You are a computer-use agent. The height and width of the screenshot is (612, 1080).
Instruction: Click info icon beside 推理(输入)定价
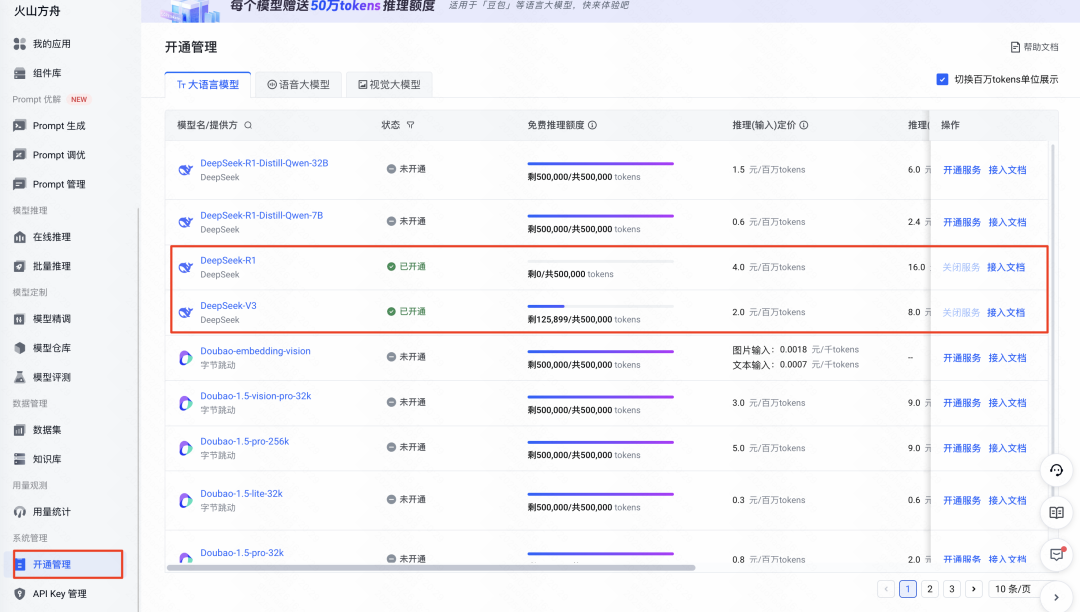[x=804, y=125]
